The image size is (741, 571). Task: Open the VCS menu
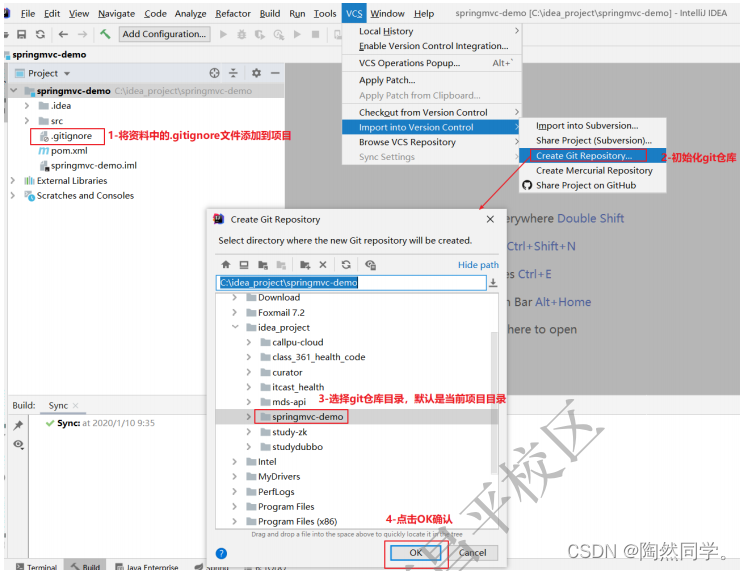coord(354,14)
